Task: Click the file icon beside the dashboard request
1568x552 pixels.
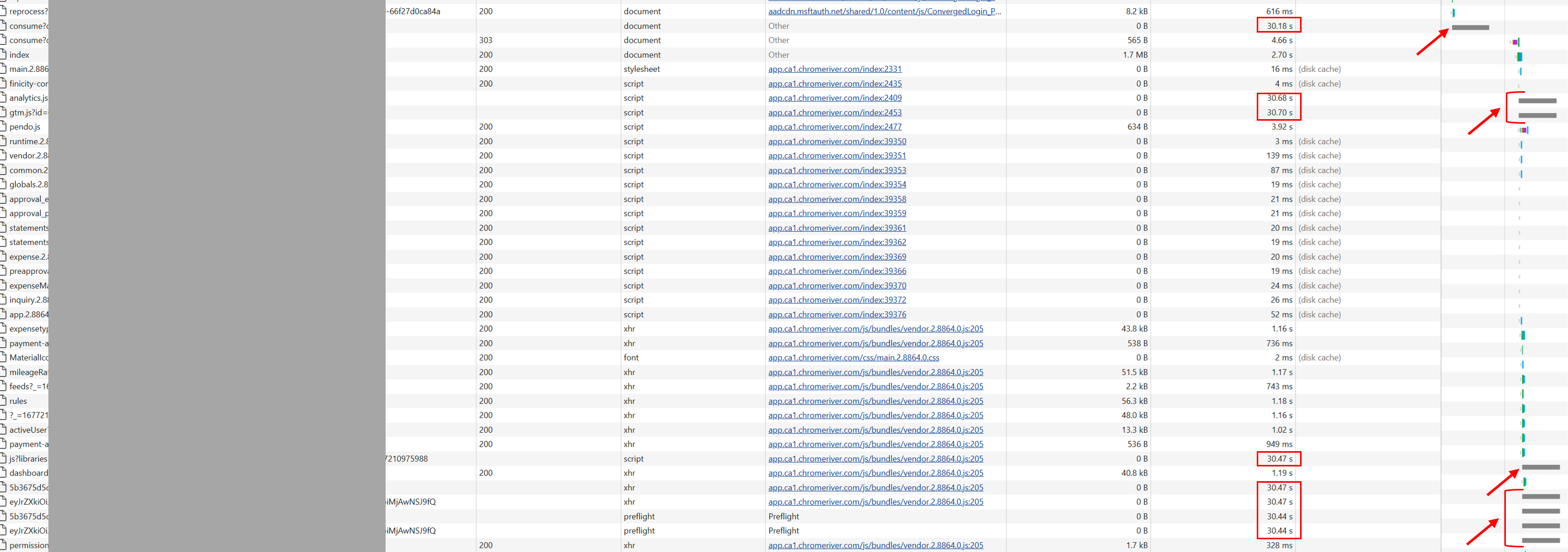Action: (x=3, y=473)
